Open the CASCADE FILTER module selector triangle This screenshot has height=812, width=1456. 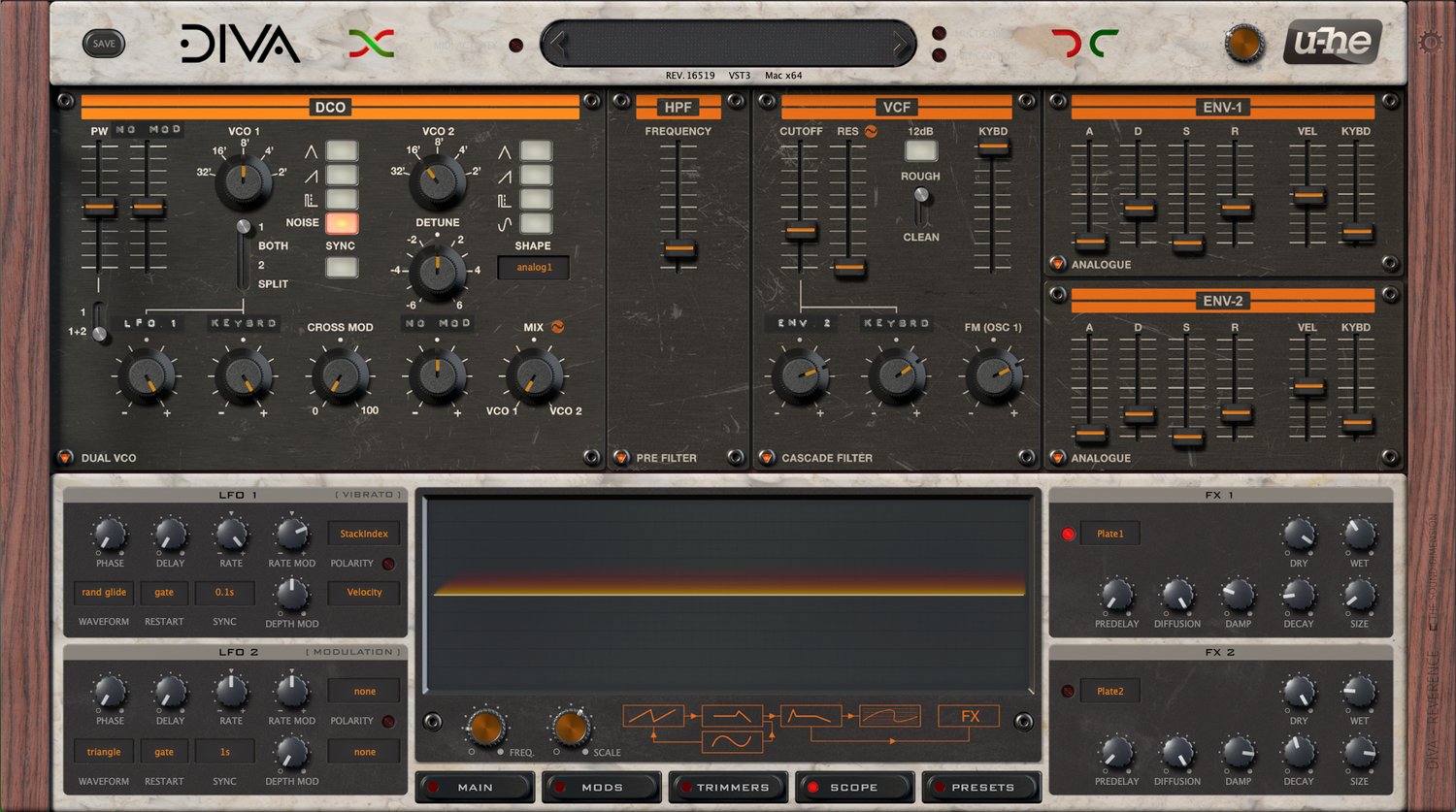click(767, 458)
